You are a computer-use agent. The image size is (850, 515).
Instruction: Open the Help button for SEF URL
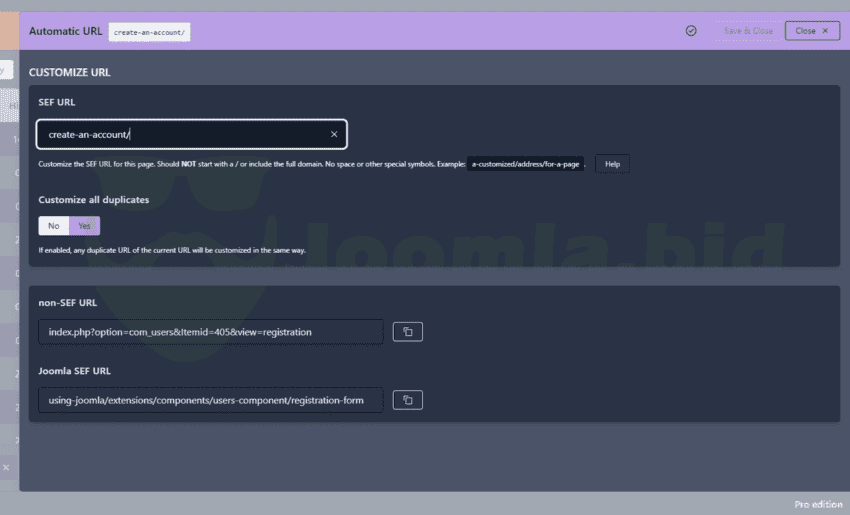(612, 164)
